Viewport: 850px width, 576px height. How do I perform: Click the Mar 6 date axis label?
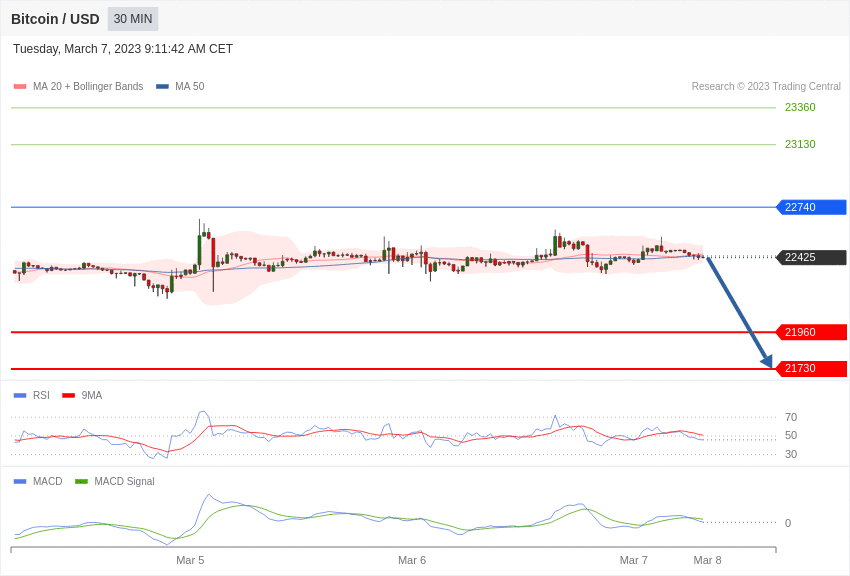(412, 560)
